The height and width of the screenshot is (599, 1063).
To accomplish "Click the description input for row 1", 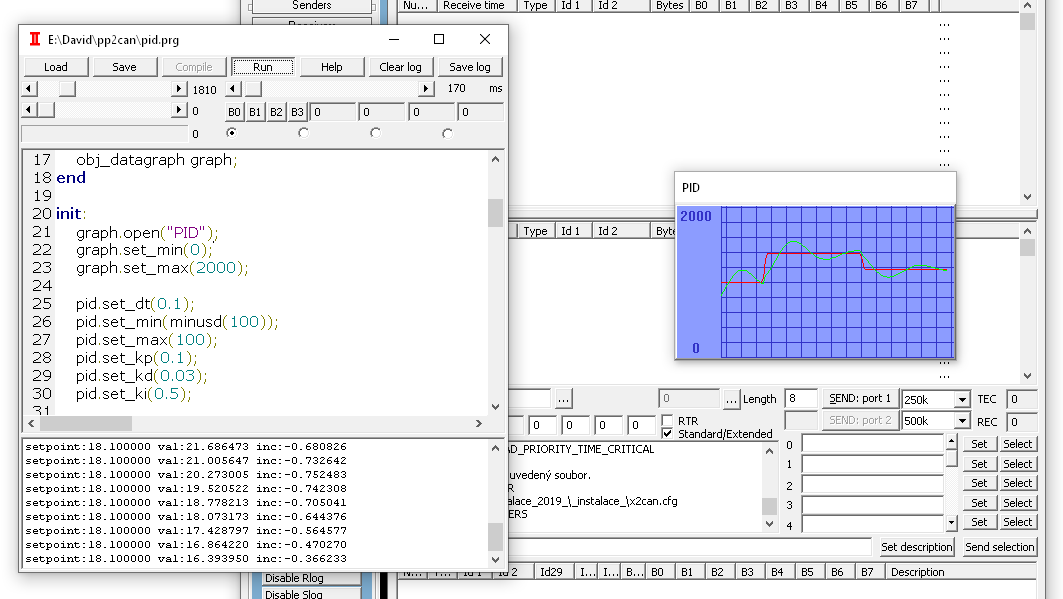I will [873, 464].
